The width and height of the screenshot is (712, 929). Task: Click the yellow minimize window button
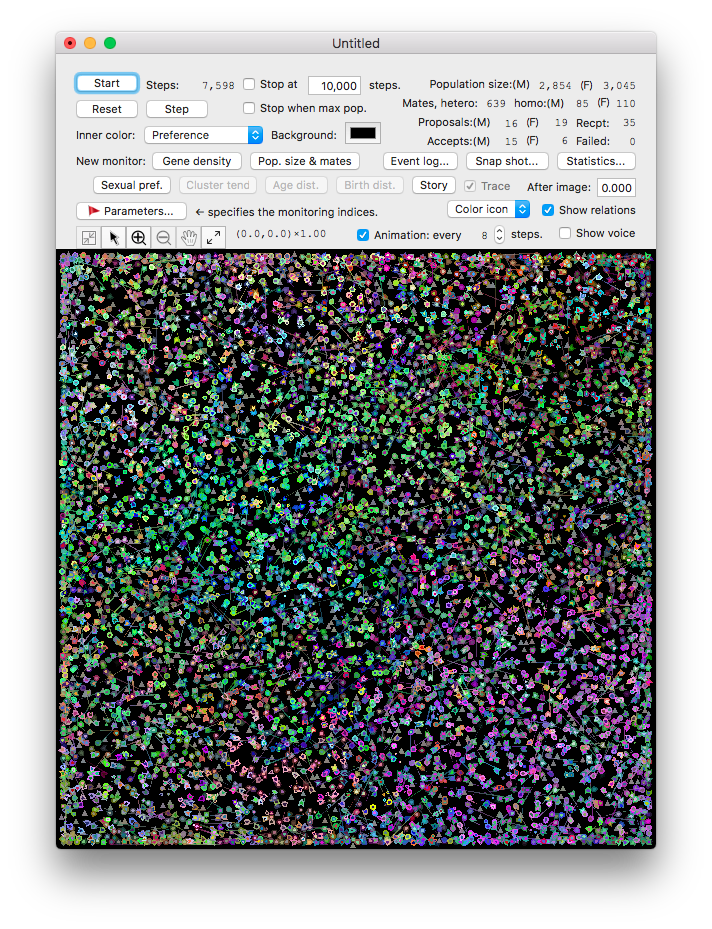[x=90, y=43]
